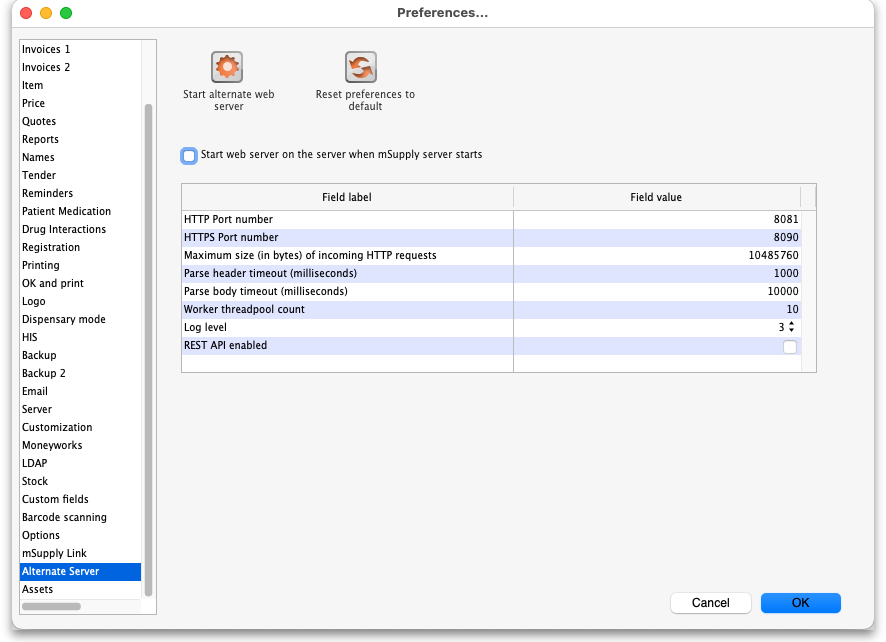Click the sidebar horizontal scrollbar

[51, 606]
